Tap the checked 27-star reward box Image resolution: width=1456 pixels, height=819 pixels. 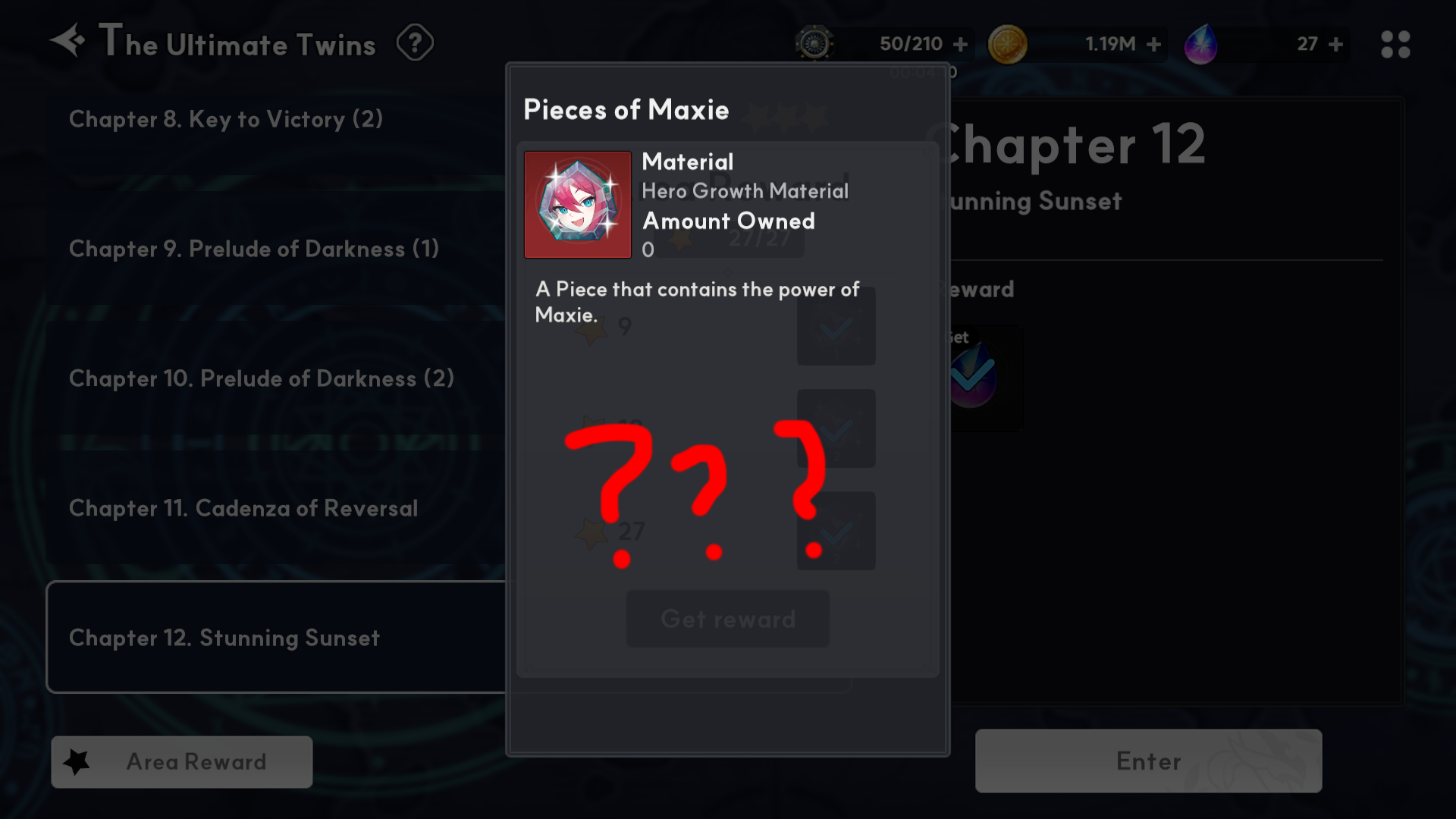tap(836, 531)
